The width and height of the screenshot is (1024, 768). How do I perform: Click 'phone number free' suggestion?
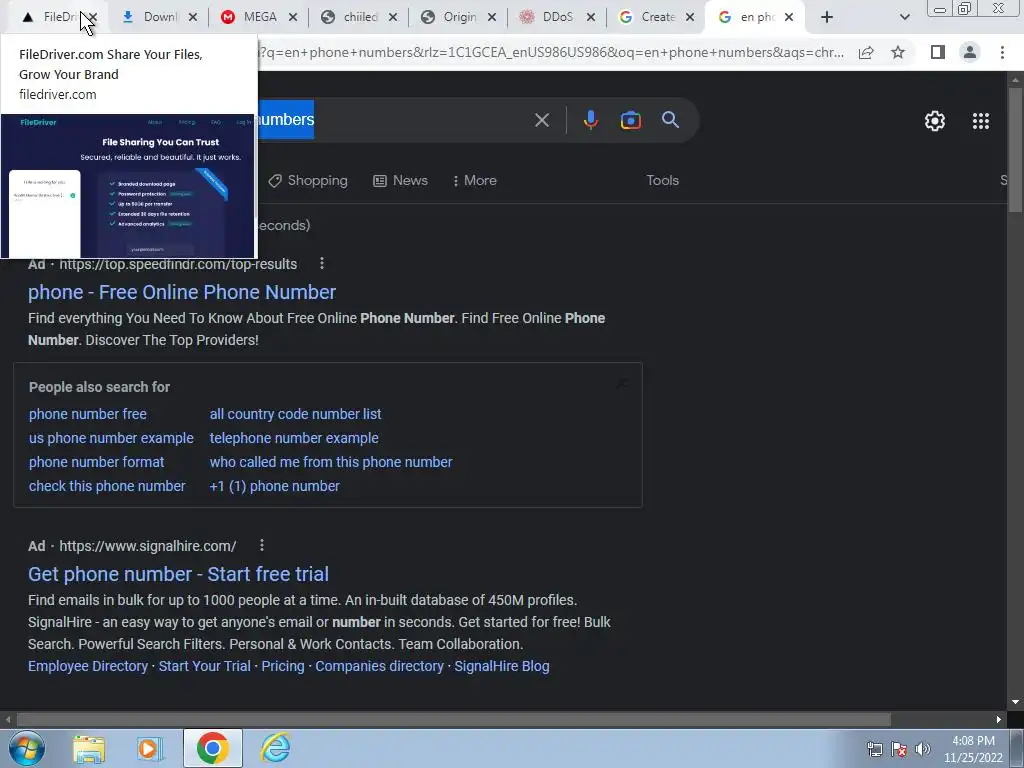coord(88,414)
